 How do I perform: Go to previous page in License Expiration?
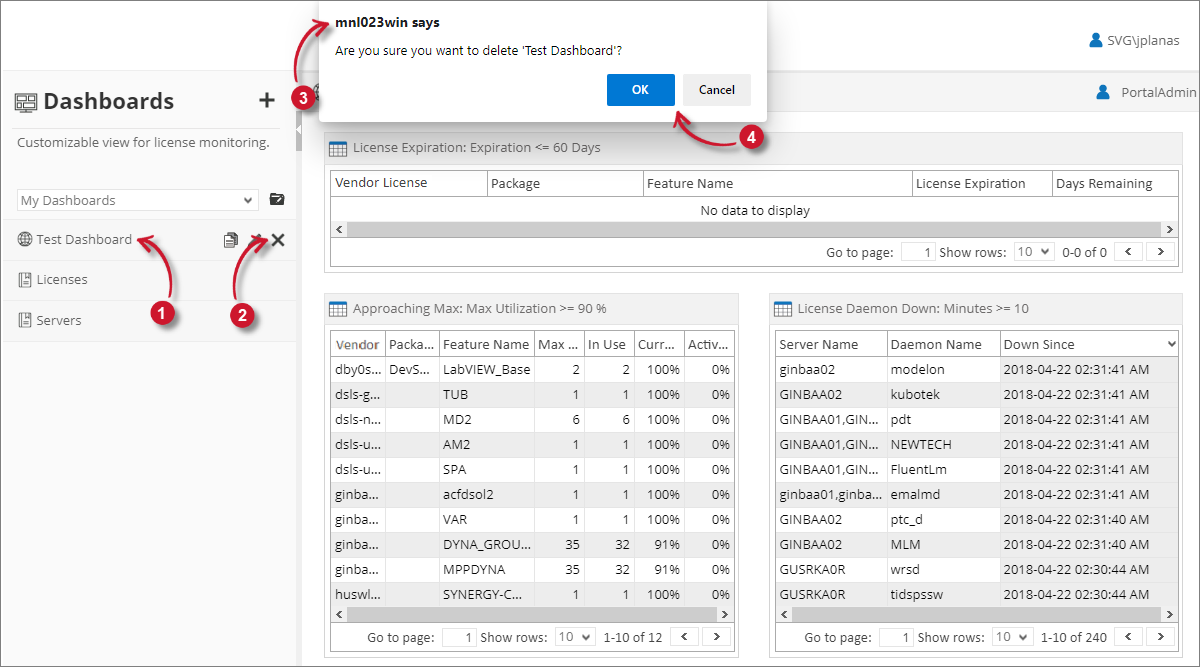click(x=1129, y=252)
